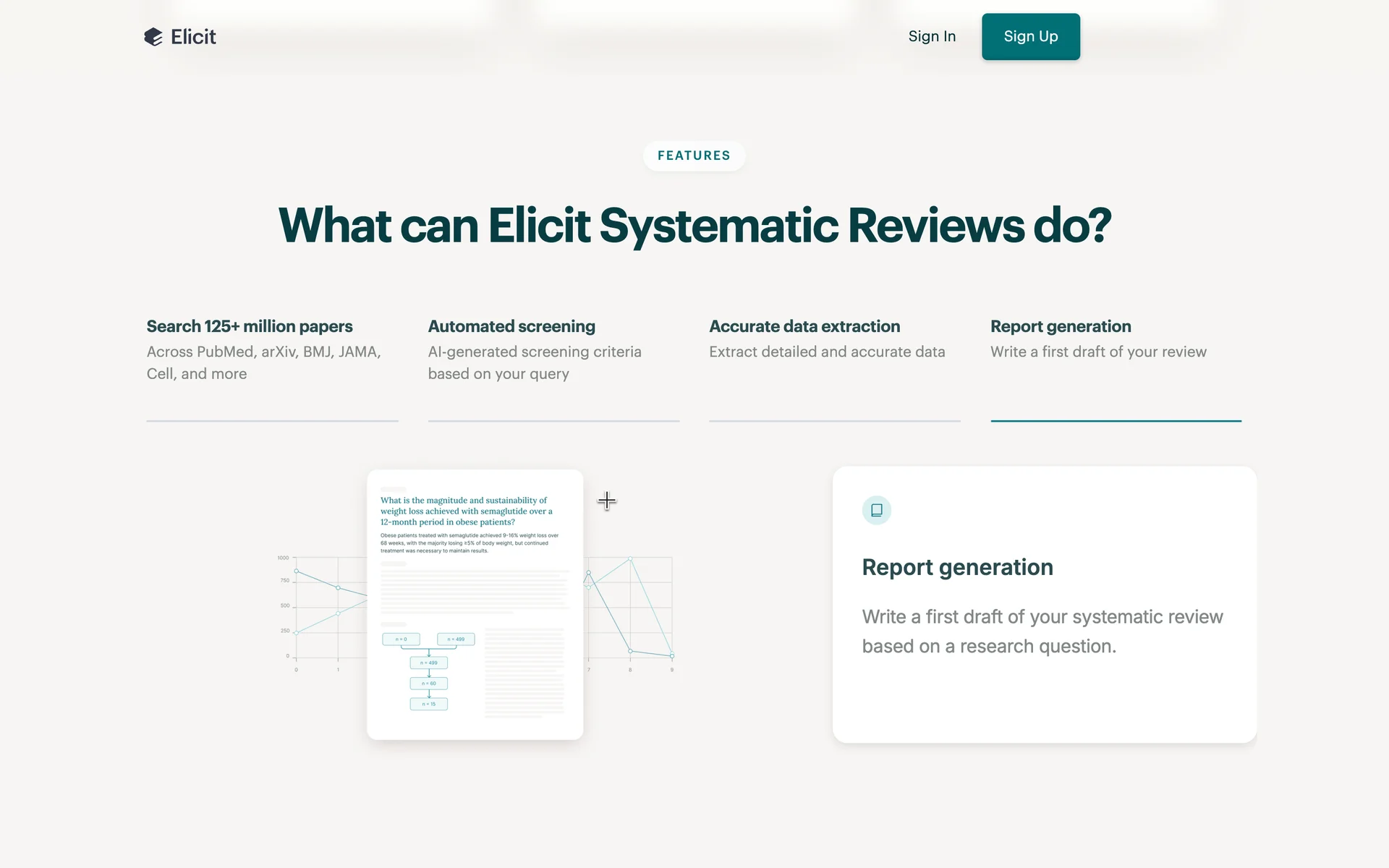This screenshot has height=868, width=1389.
Task: Open the Accurate data extraction tab
Action: (804, 326)
